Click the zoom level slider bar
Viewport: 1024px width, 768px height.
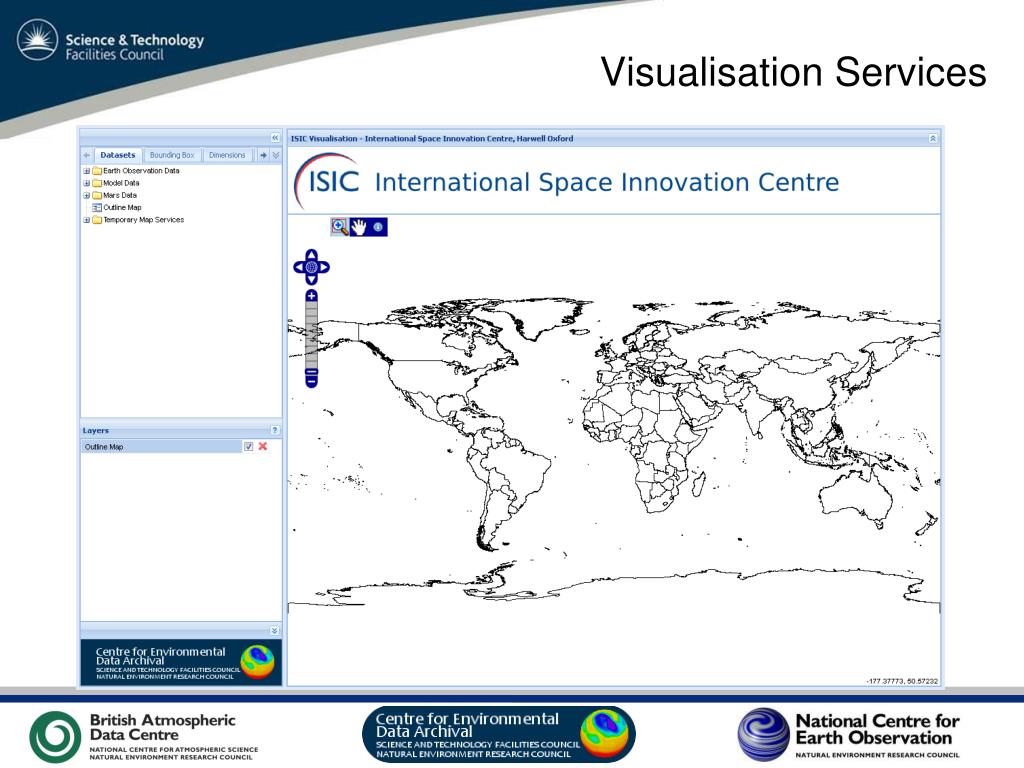[312, 335]
